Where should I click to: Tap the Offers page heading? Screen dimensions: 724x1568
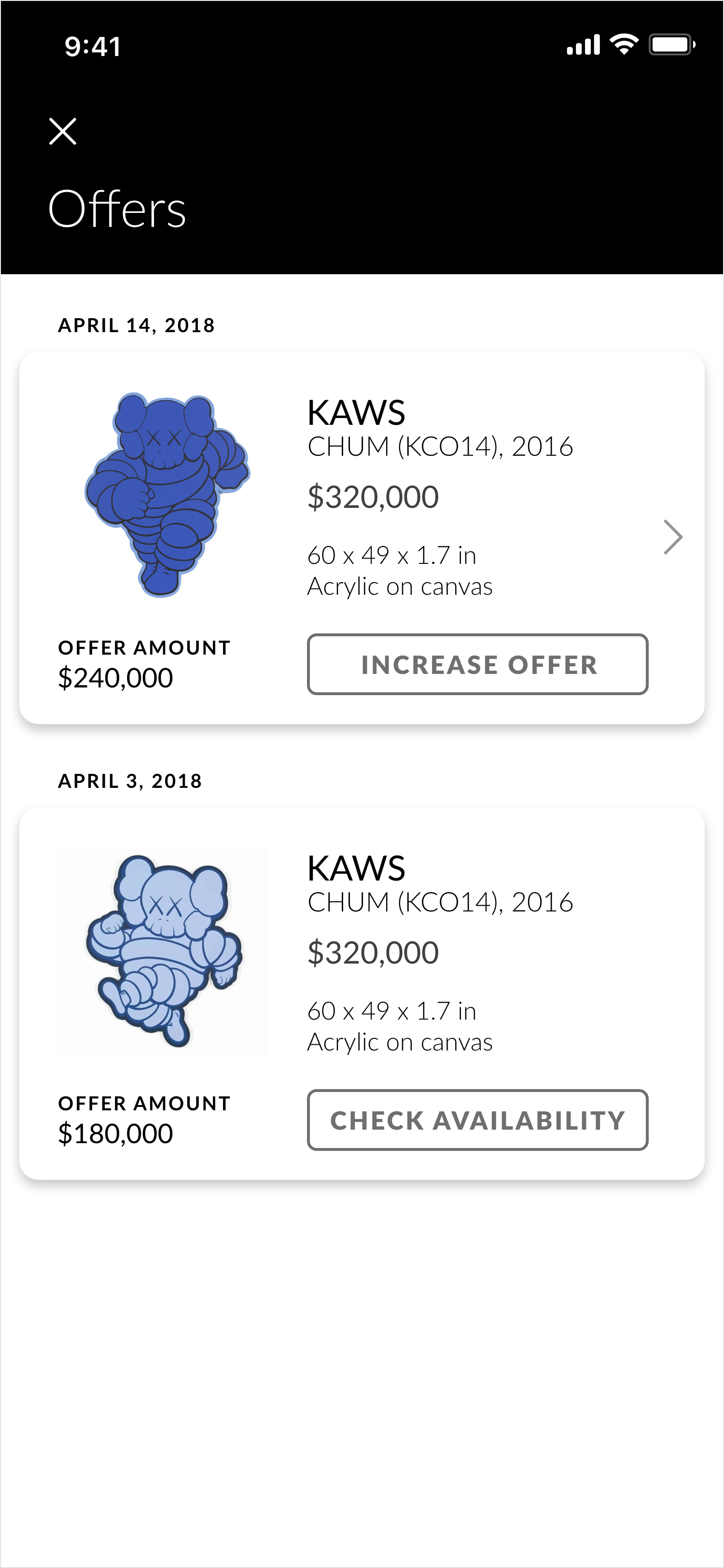tap(117, 209)
